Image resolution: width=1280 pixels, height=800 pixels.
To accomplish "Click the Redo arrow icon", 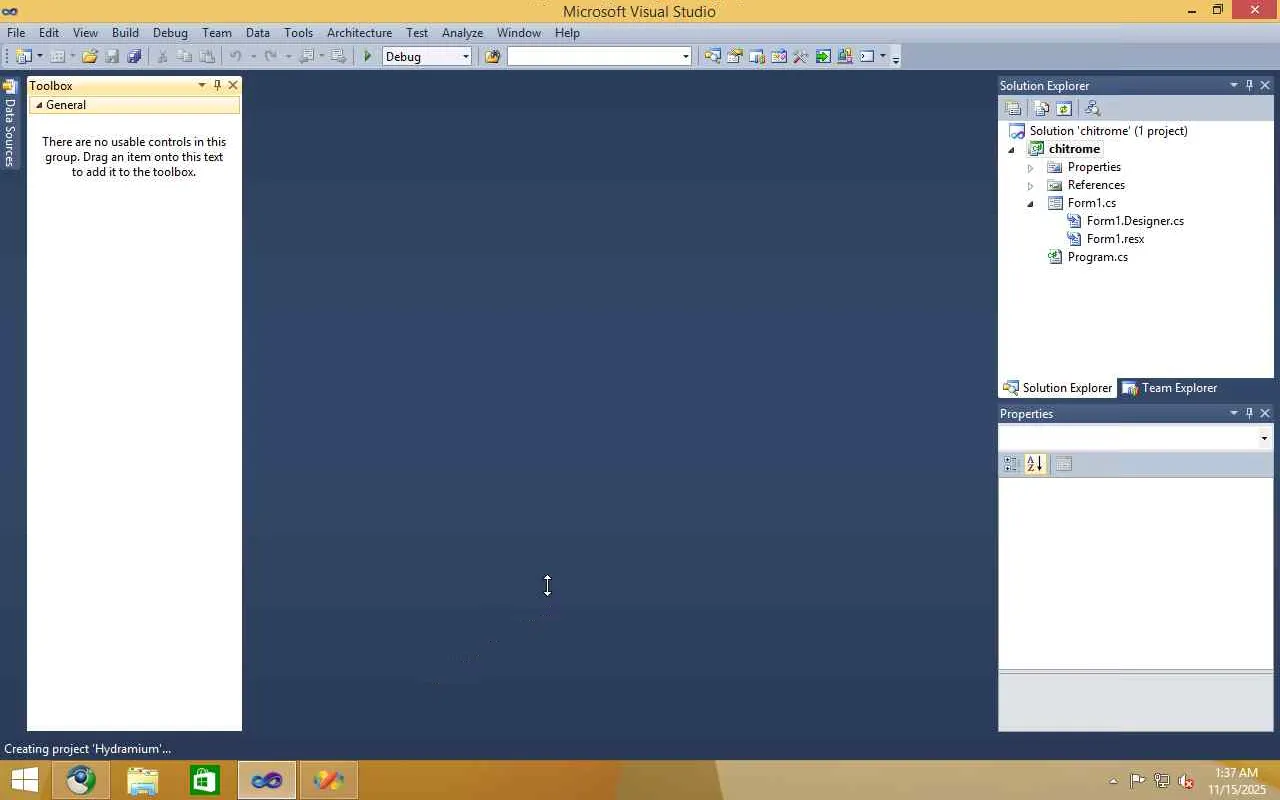I will coord(269,57).
